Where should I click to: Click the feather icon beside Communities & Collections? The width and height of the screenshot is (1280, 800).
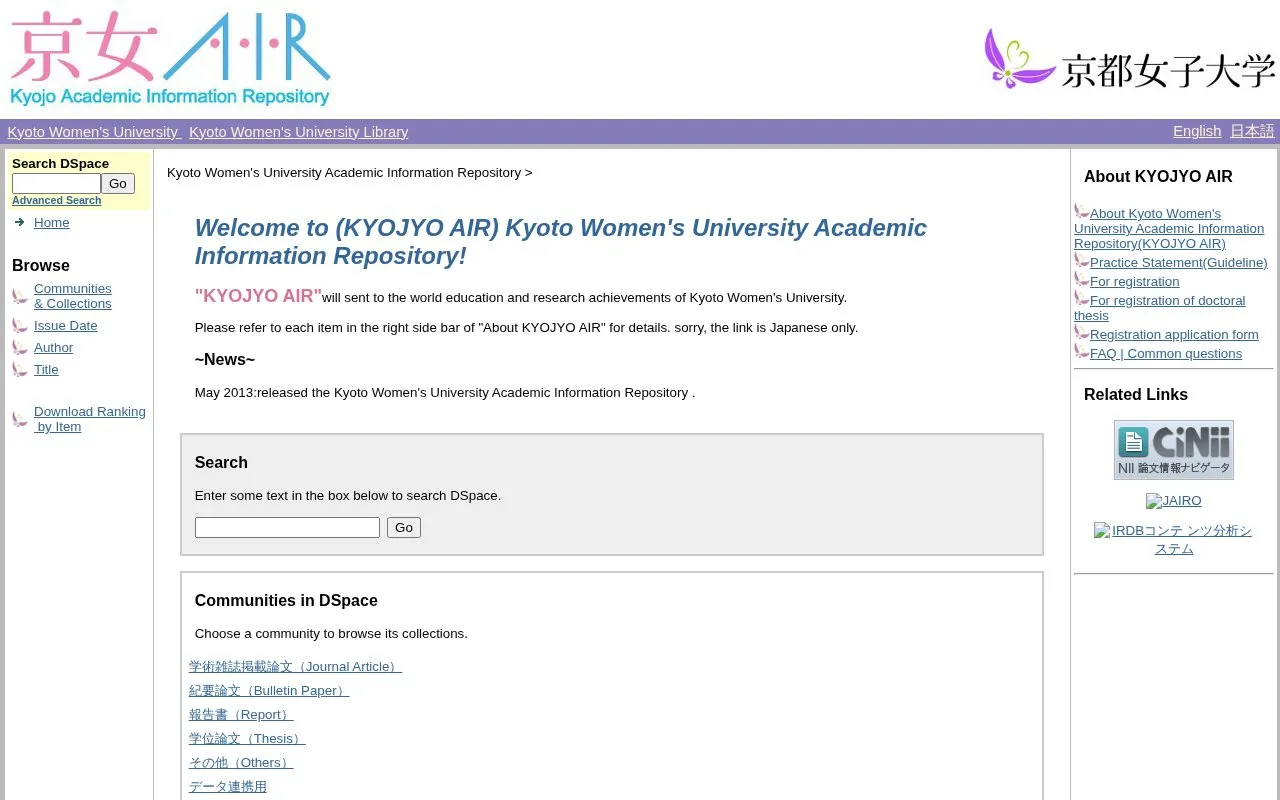click(20, 297)
